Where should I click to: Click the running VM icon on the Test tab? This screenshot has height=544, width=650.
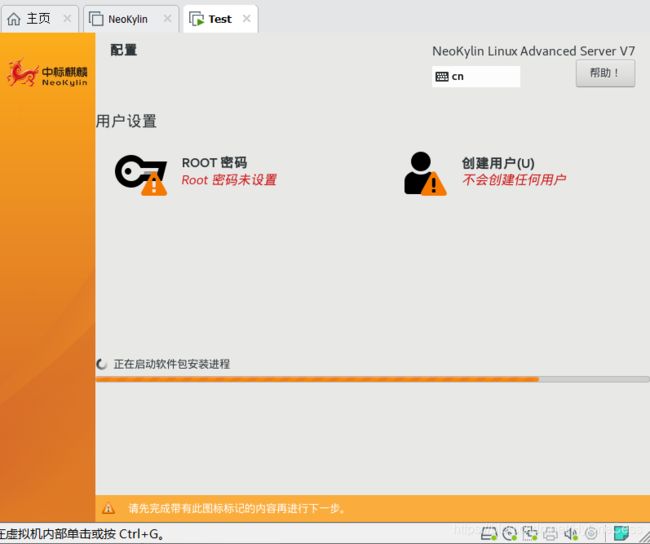tap(196, 19)
